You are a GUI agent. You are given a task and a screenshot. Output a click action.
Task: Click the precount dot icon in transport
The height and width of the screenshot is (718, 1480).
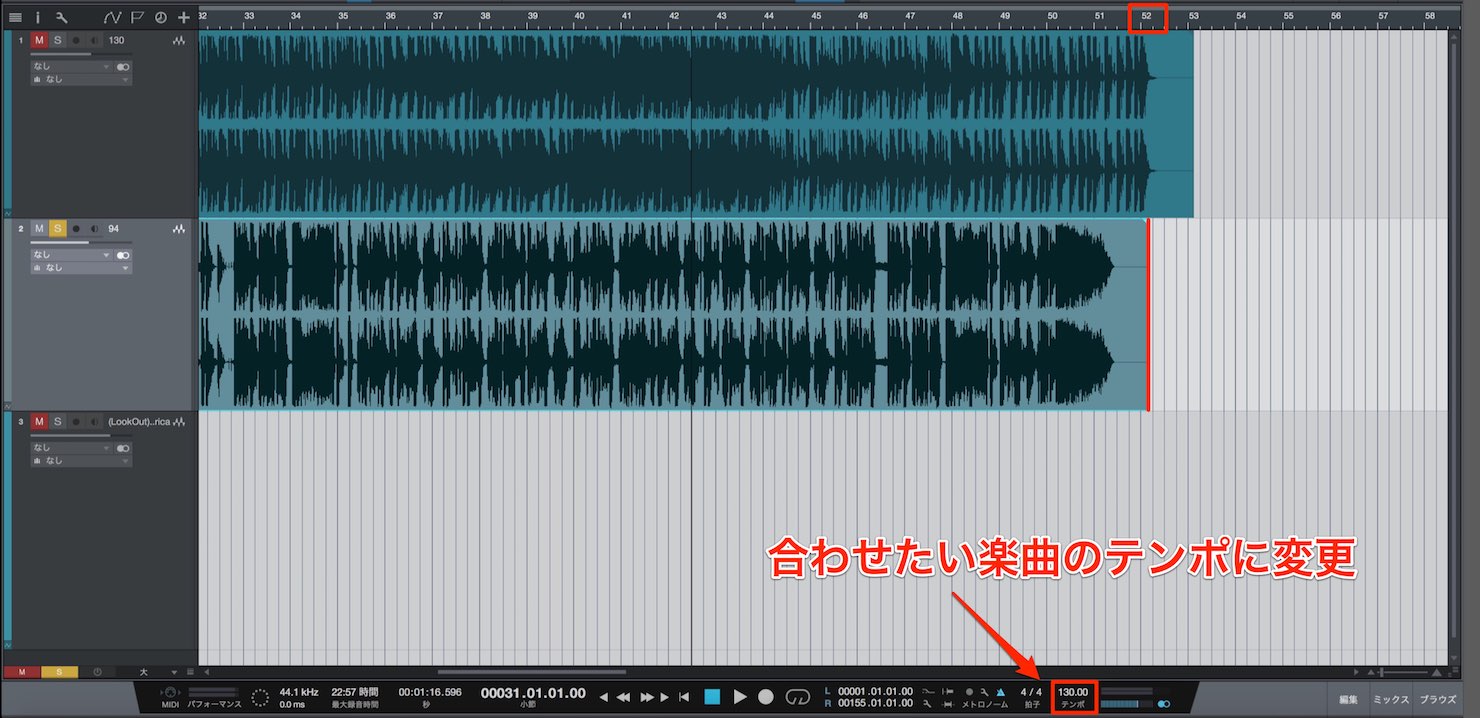click(x=969, y=692)
